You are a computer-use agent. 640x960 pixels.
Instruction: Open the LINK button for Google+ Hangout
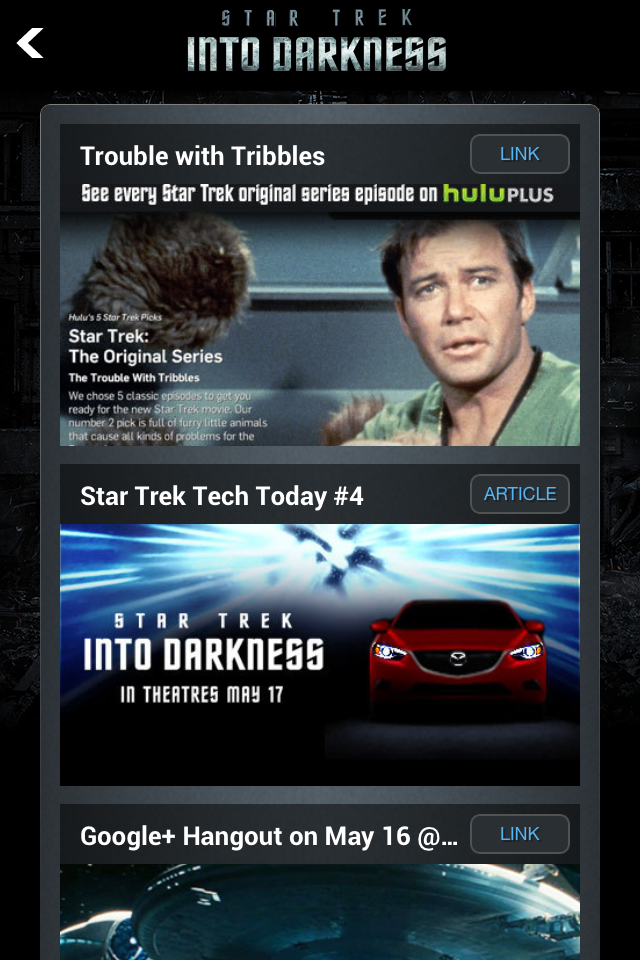[x=519, y=834]
